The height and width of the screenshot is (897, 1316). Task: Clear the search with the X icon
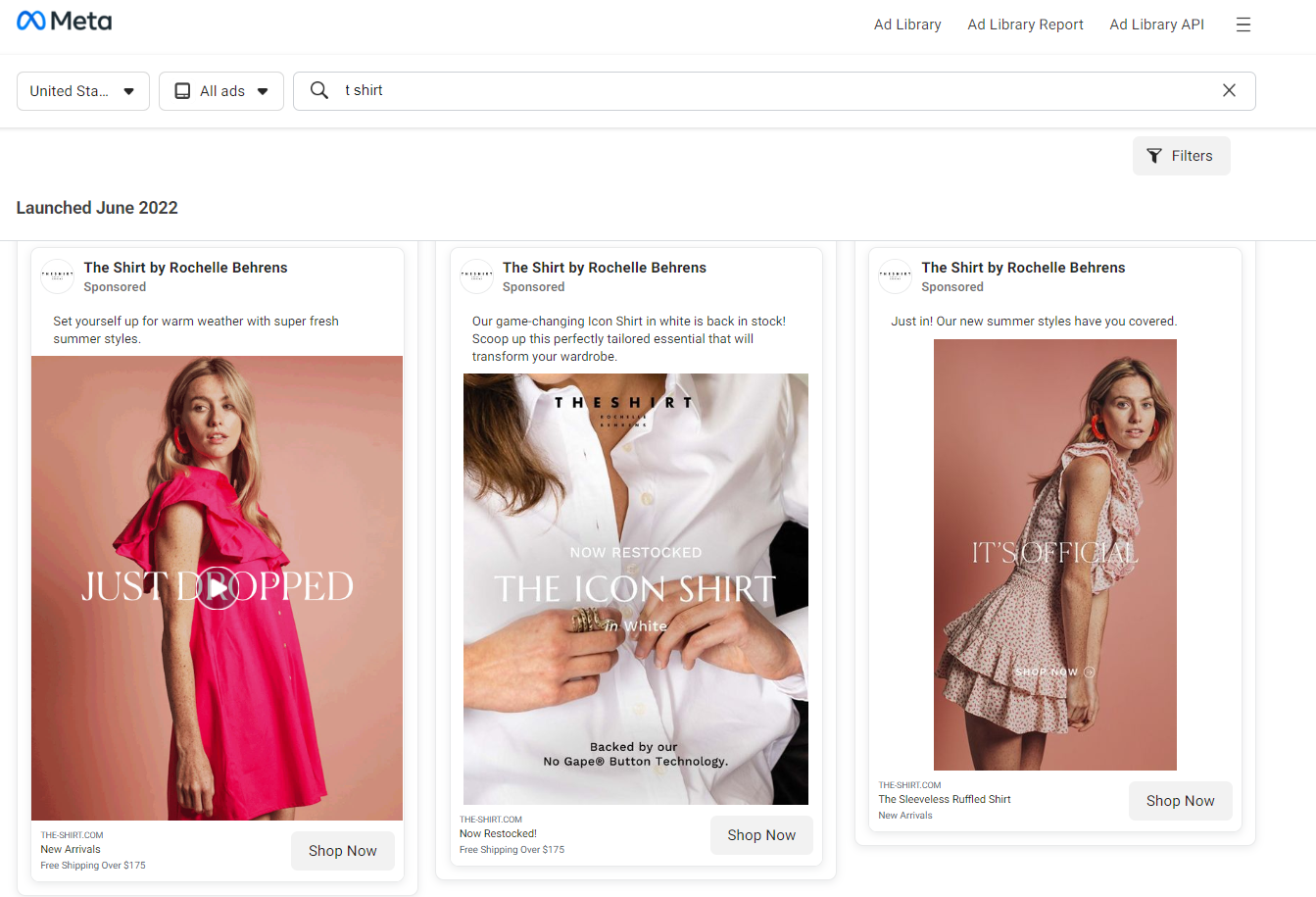[x=1229, y=90]
